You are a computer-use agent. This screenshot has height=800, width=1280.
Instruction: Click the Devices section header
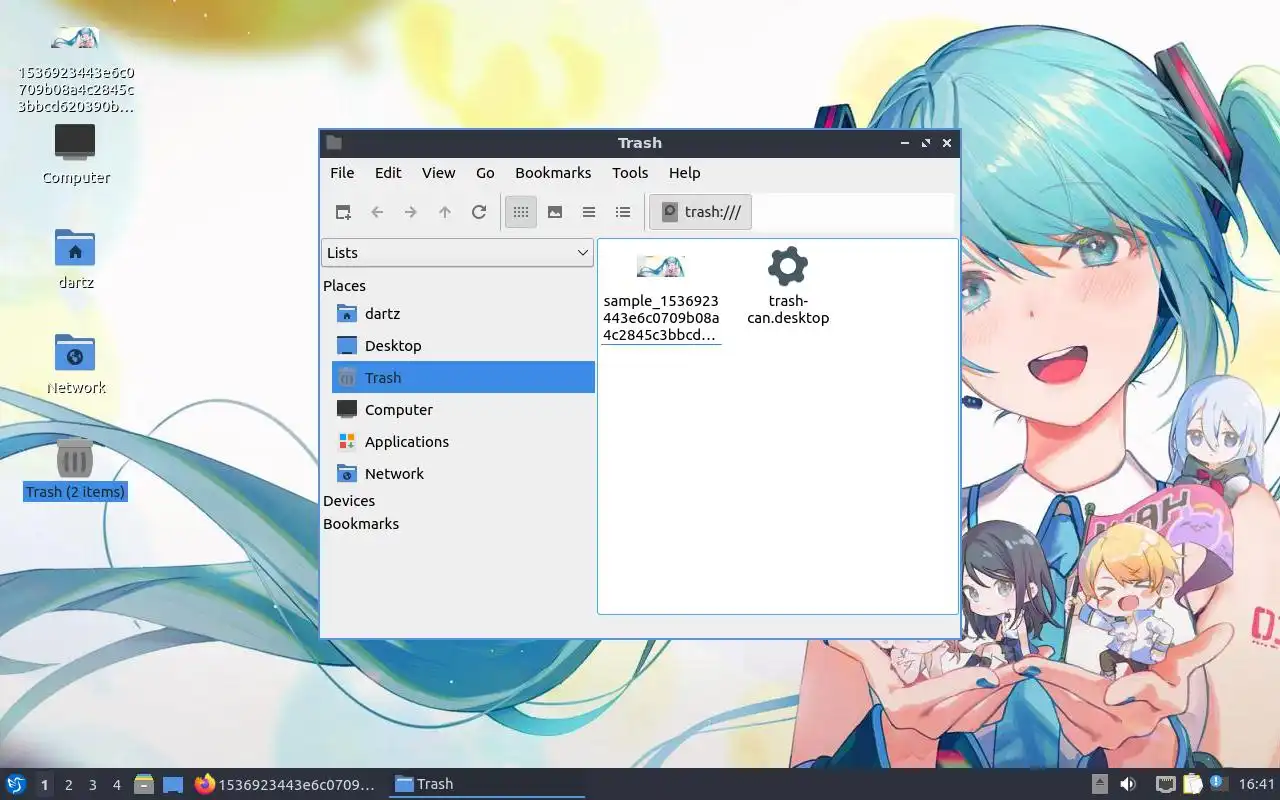[x=349, y=501]
